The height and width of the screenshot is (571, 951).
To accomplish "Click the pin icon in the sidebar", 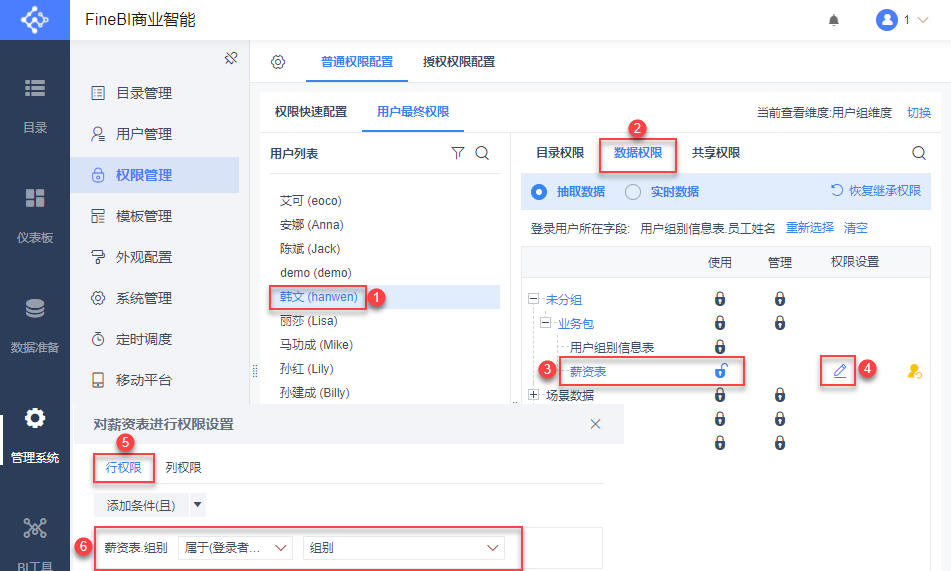I will pos(230,59).
